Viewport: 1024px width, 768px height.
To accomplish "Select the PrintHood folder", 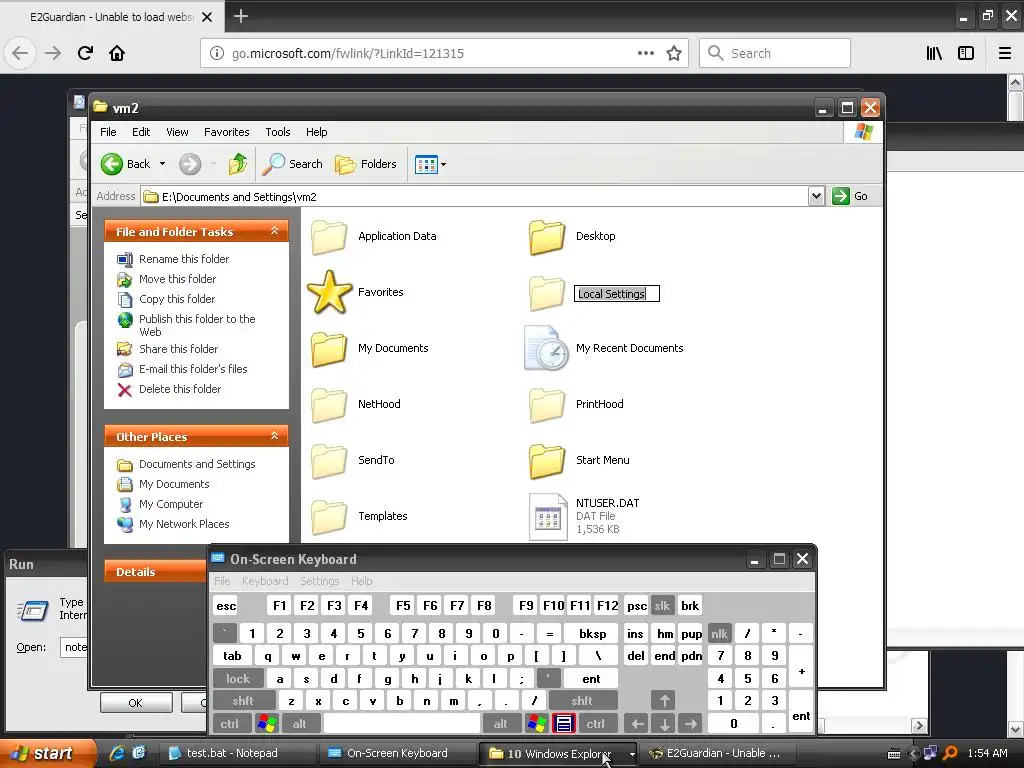I will pos(576,404).
